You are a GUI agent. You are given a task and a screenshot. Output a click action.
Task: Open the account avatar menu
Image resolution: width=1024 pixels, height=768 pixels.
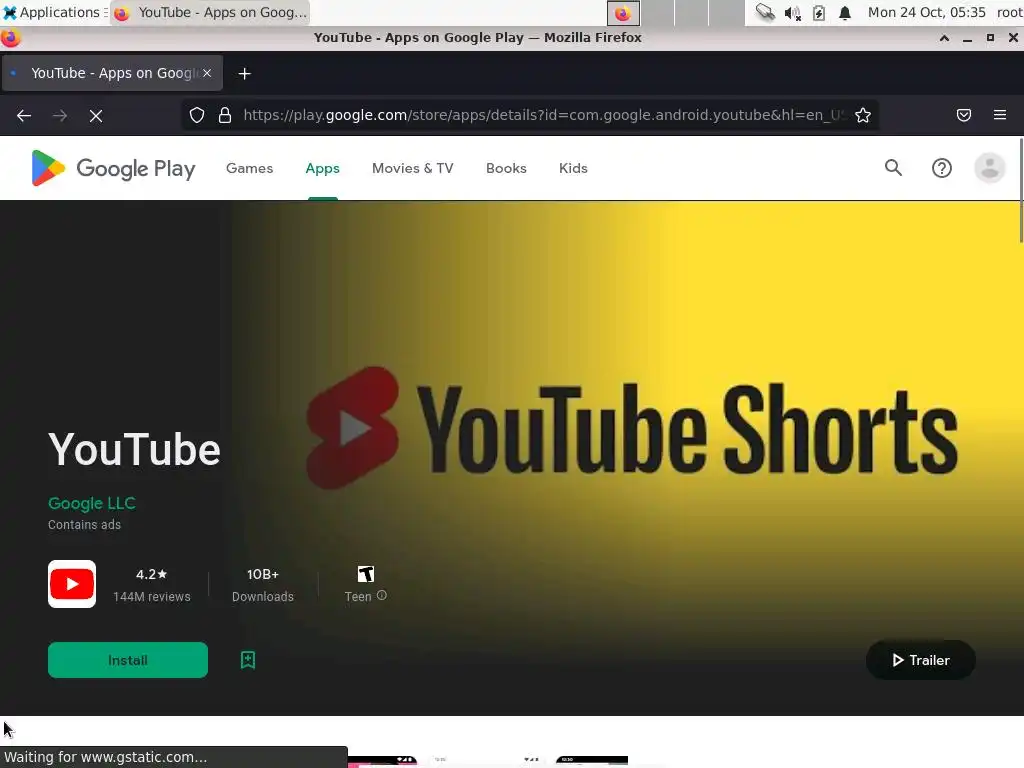tap(990, 168)
